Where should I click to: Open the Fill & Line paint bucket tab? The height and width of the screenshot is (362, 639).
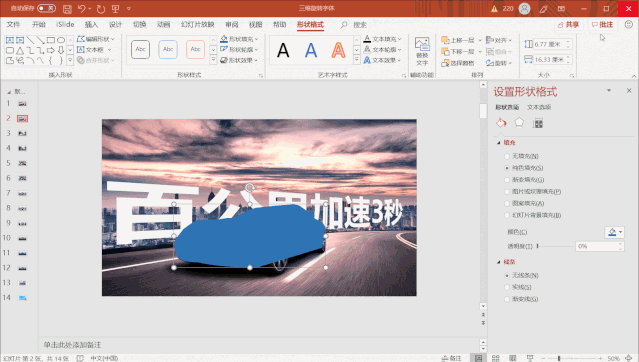pyautogui.click(x=501, y=123)
